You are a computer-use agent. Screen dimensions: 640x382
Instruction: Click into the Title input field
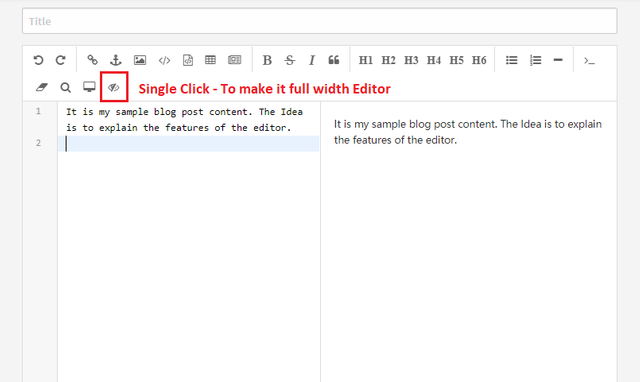pos(320,21)
